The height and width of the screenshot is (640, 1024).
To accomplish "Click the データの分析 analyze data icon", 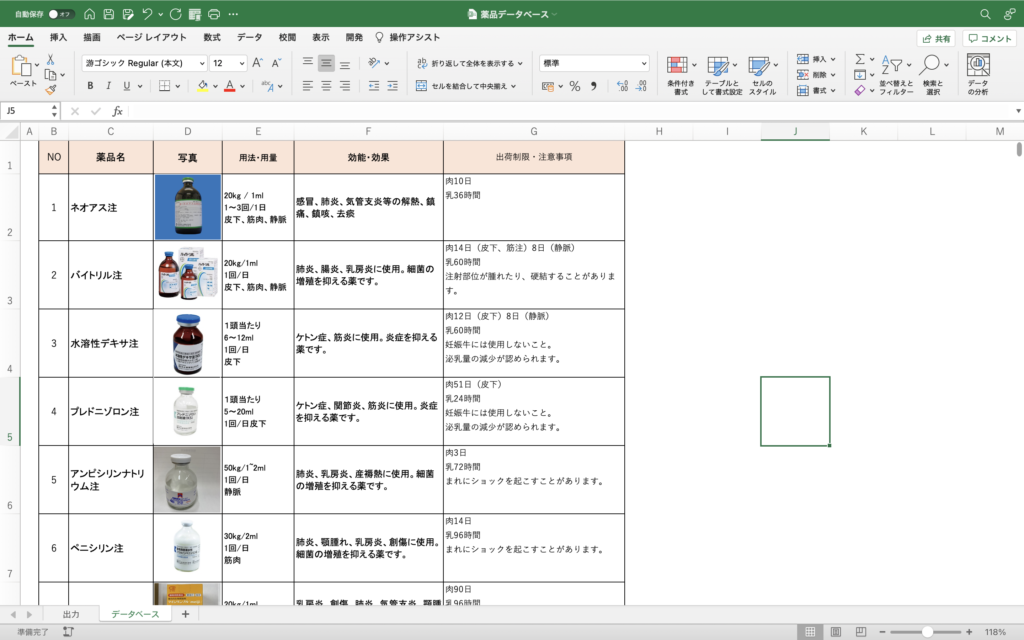I will [977, 74].
